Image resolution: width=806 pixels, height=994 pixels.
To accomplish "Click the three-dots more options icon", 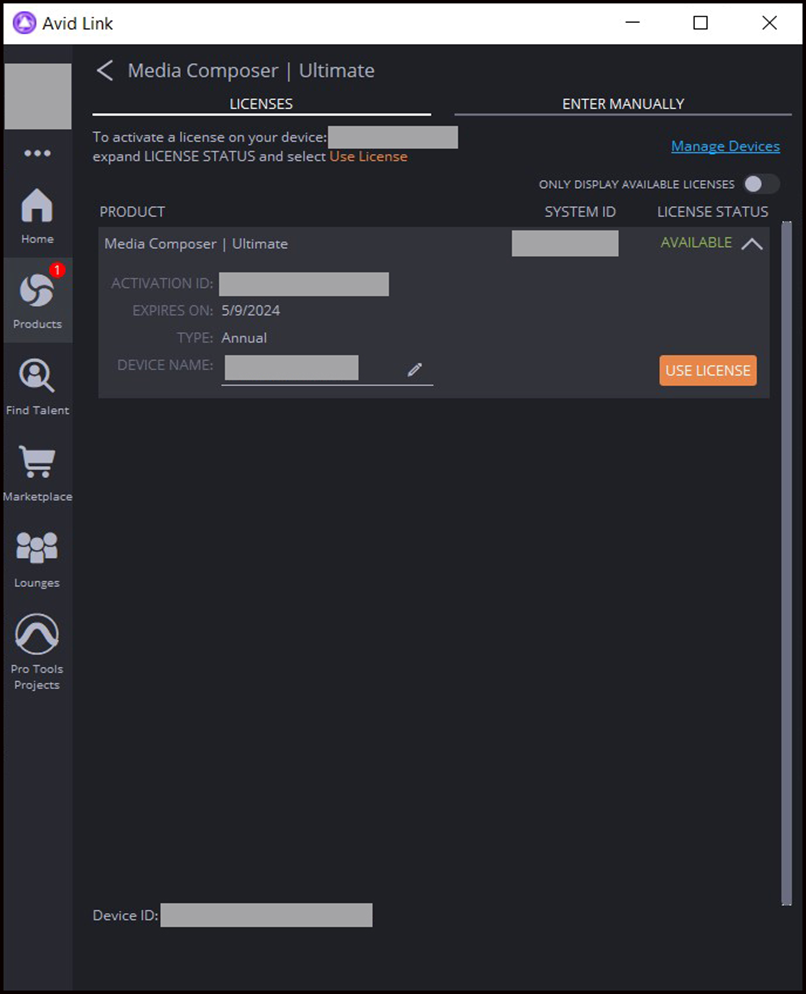I will 37,153.
